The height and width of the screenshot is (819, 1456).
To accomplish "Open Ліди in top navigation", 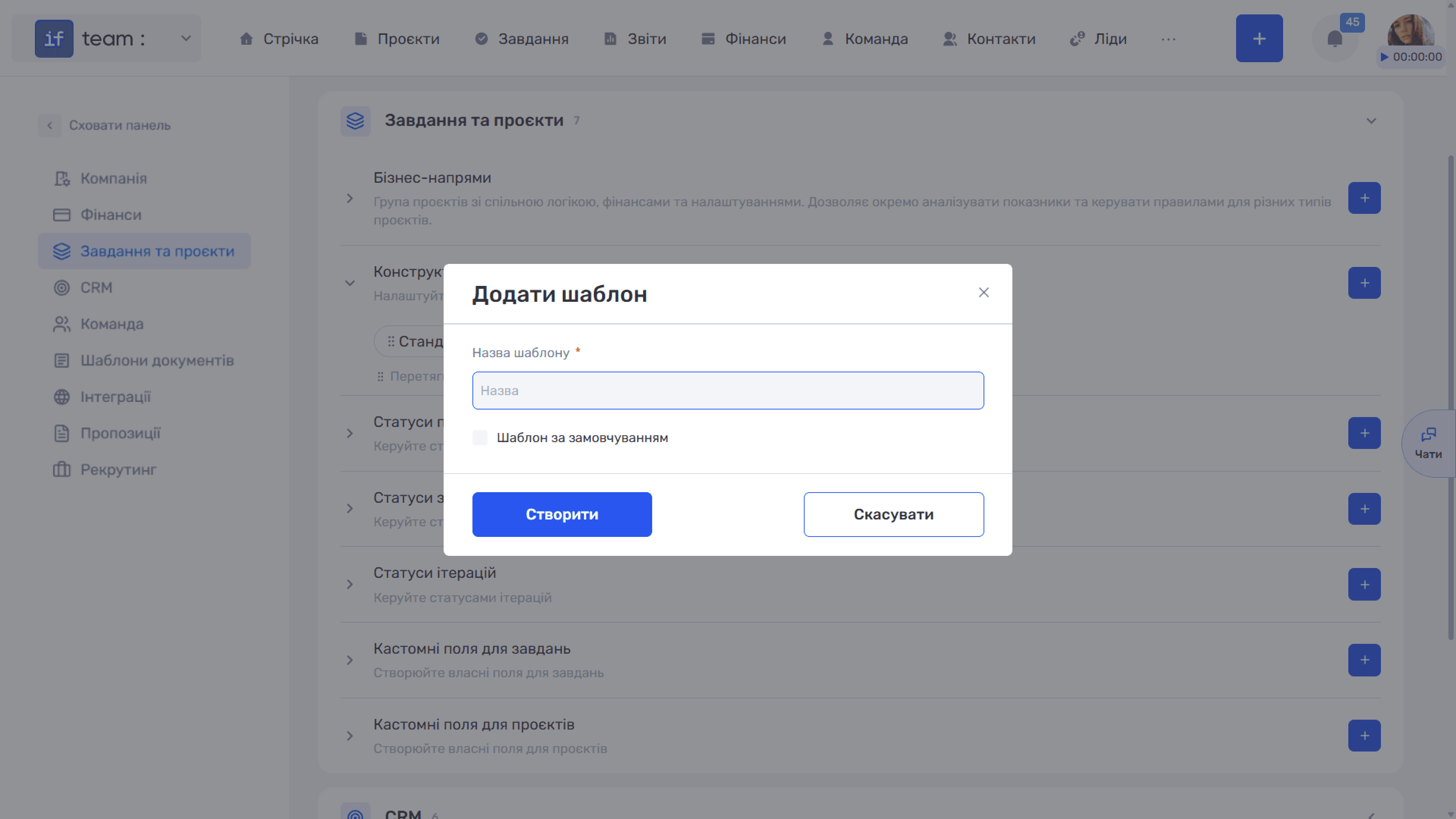I will (x=1098, y=38).
